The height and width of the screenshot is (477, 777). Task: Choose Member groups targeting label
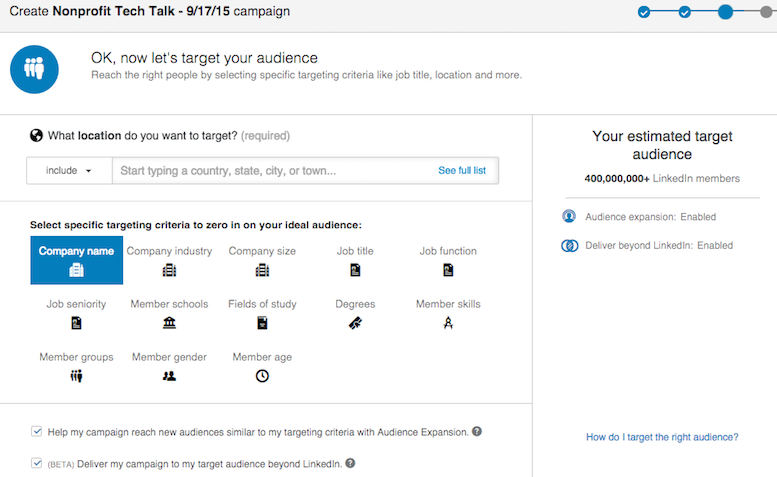pyautogui.click(x=76, y=357)
